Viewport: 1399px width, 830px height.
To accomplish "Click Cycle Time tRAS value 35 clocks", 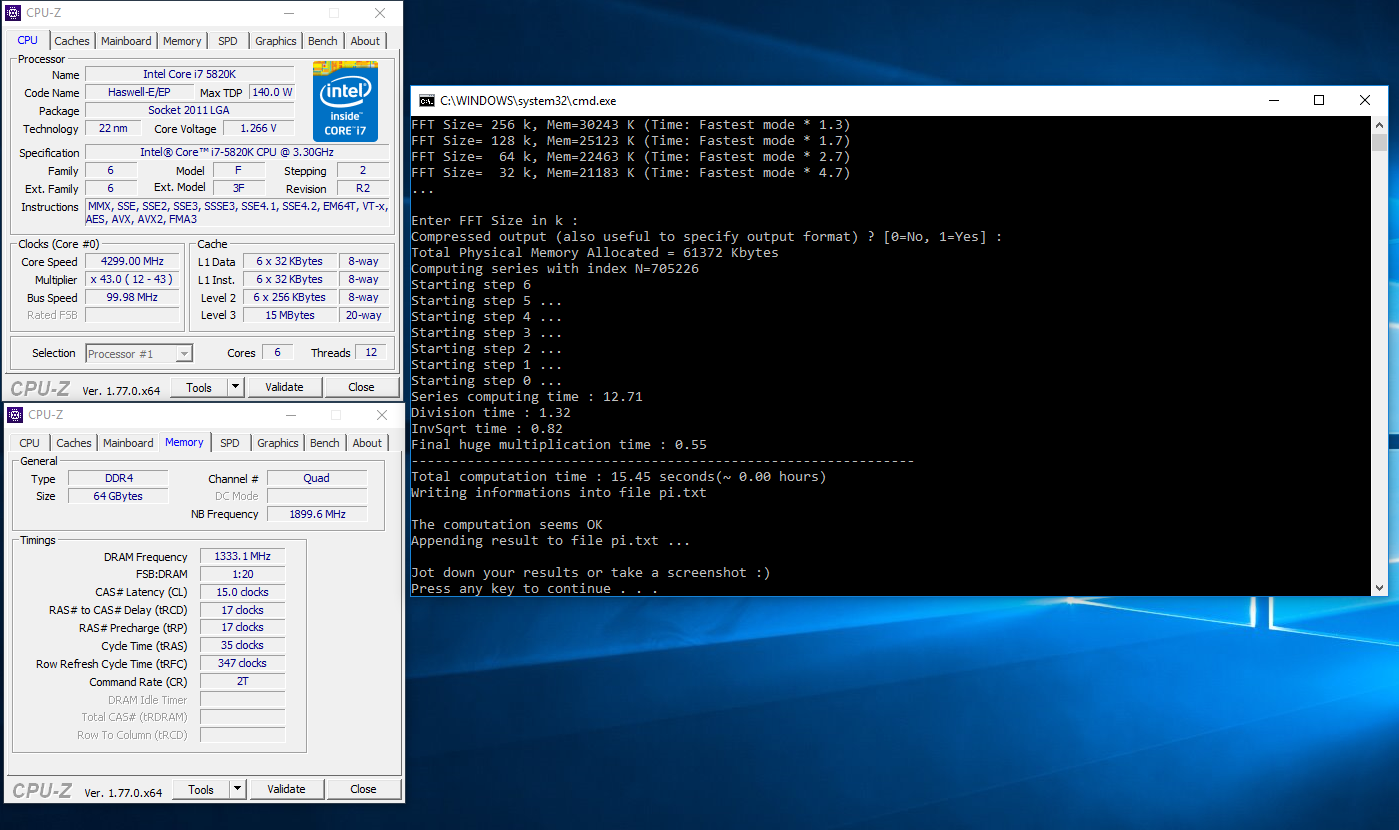I will [242, 645].
